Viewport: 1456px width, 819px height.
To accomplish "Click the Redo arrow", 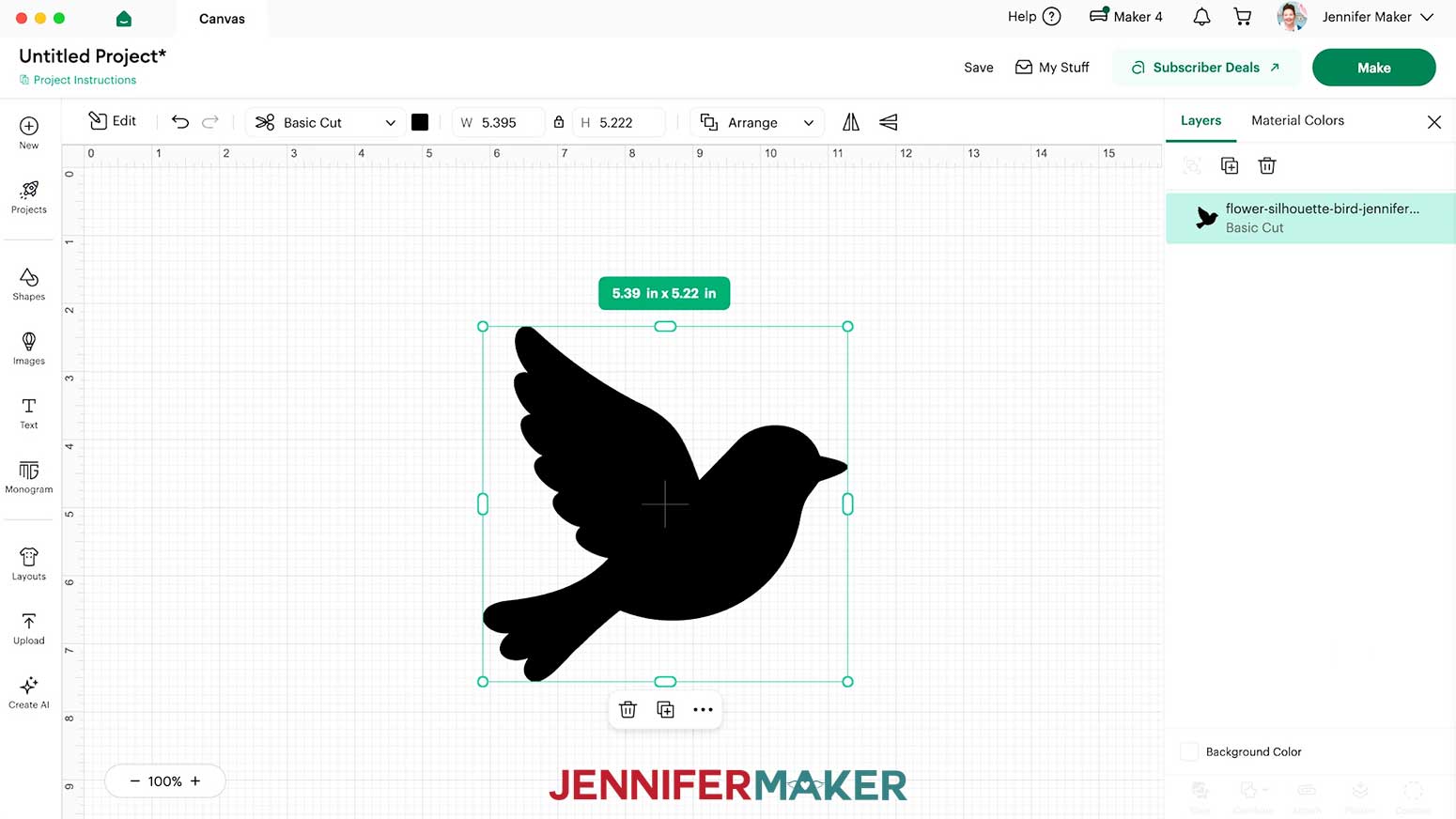I will point(210,122).
